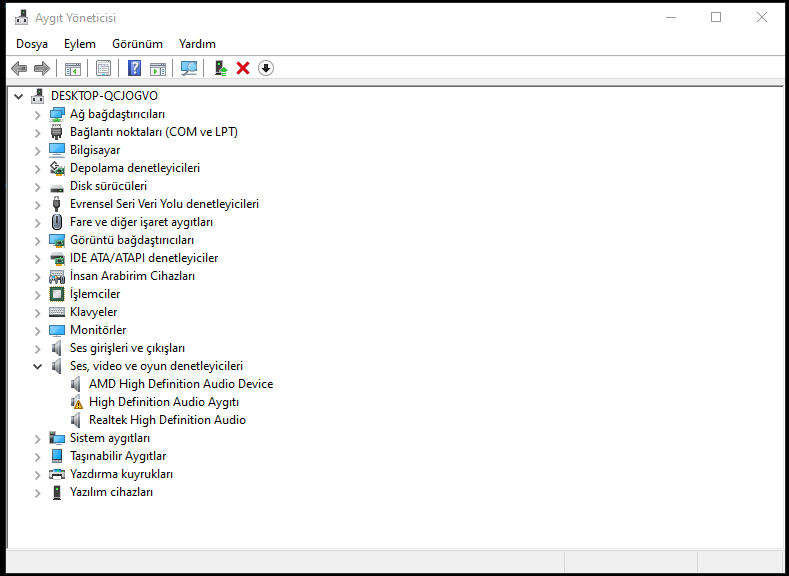789x576 pixels.
Task: Select the Bağlantı noktaları port icon
Action: point(57,132)
